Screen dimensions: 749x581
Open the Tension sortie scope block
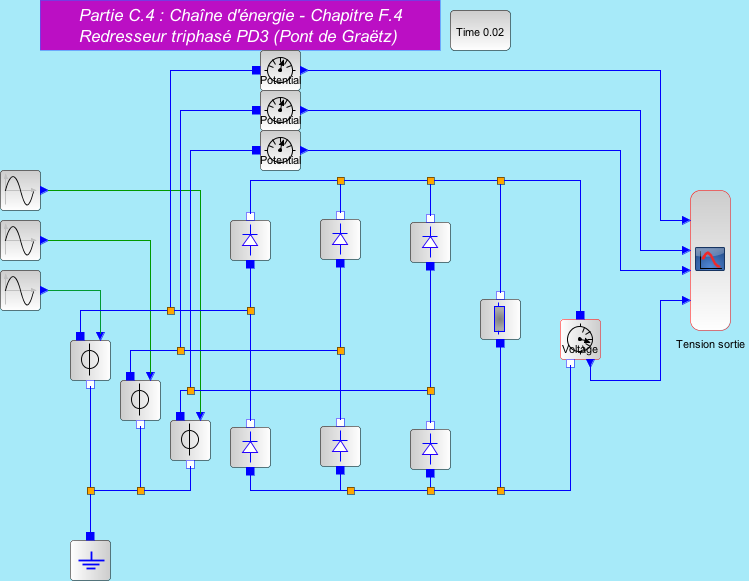click(710, 259)
